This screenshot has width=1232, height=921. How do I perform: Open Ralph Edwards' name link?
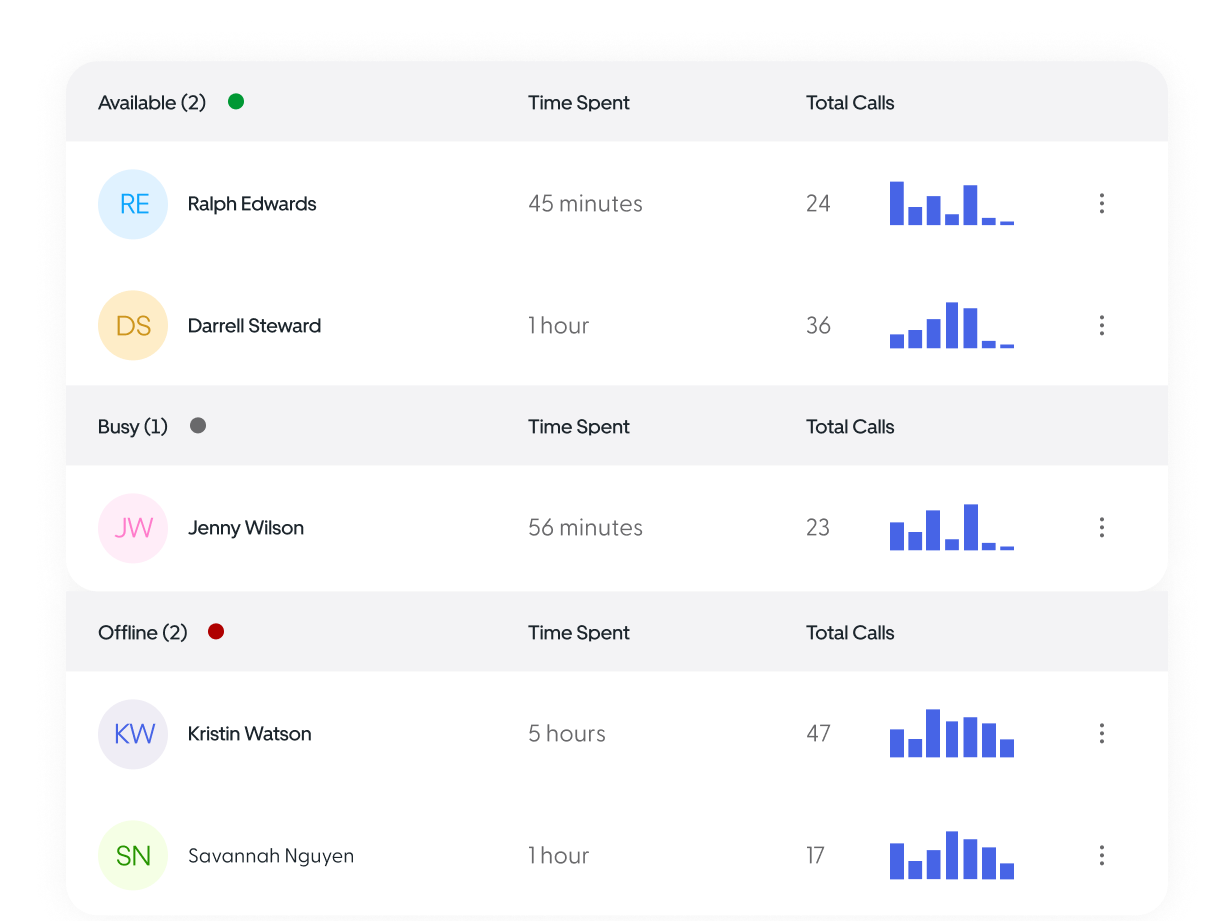(252, 204)
